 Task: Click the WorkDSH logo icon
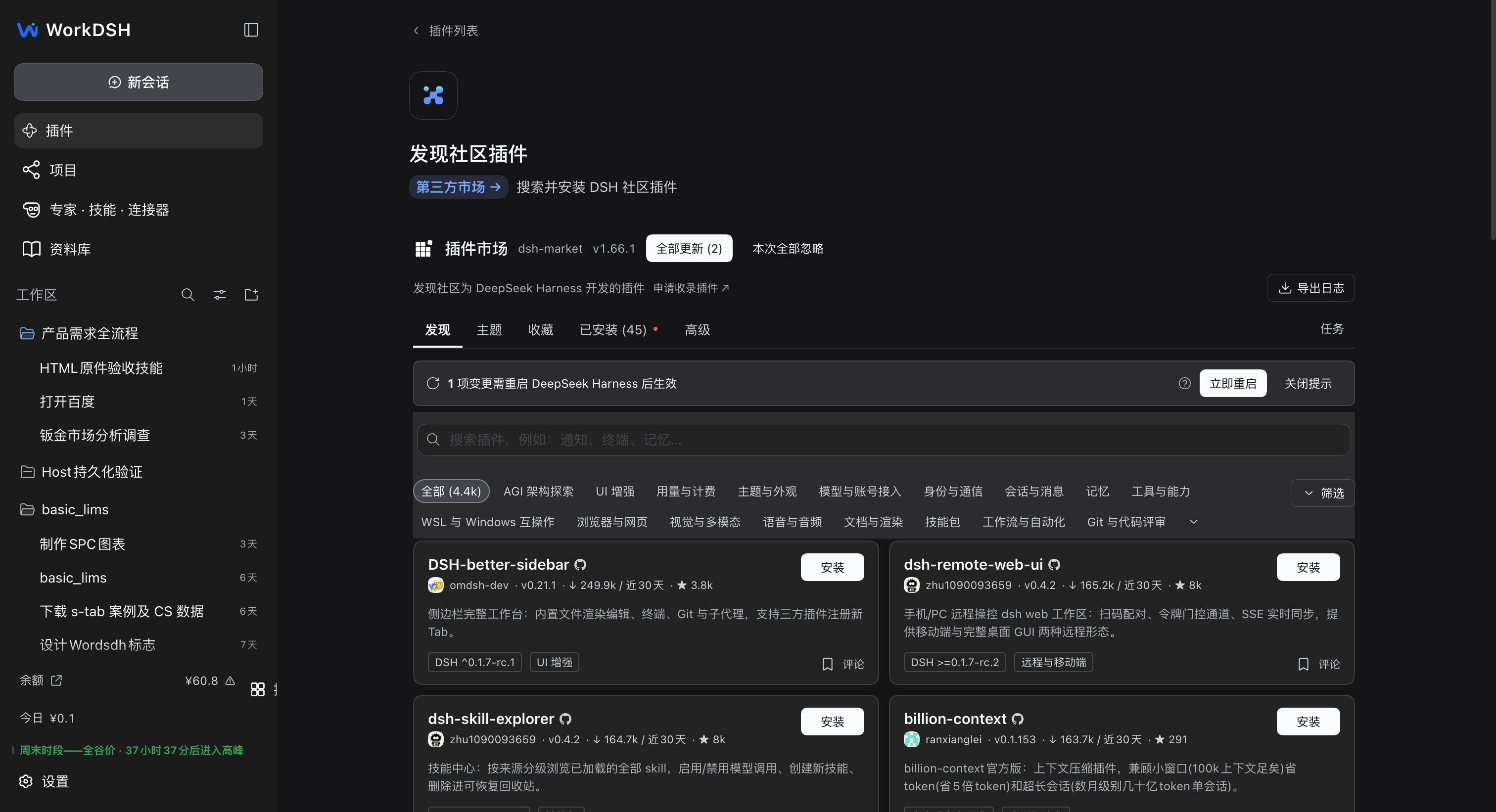27,30
